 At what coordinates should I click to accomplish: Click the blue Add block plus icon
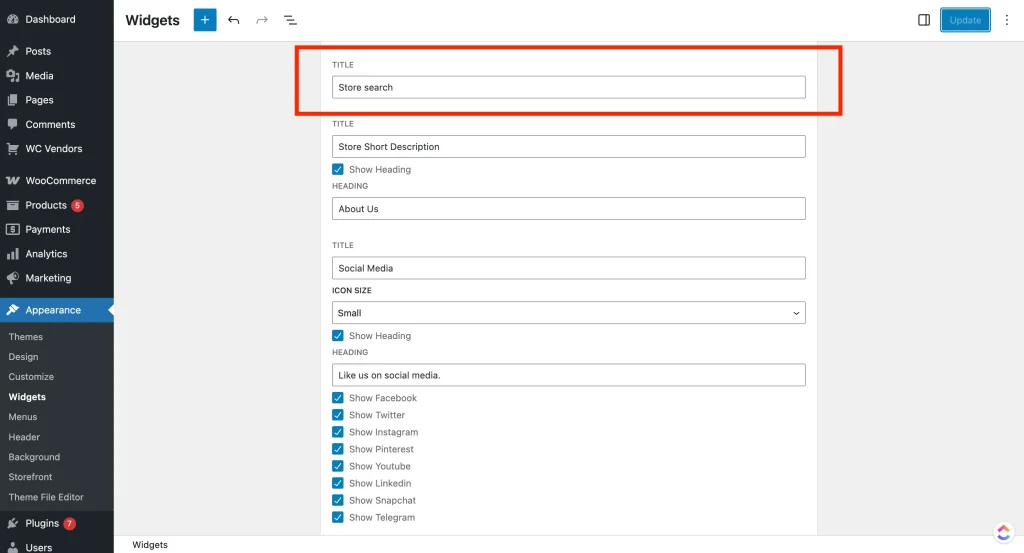tap(205, 20)
